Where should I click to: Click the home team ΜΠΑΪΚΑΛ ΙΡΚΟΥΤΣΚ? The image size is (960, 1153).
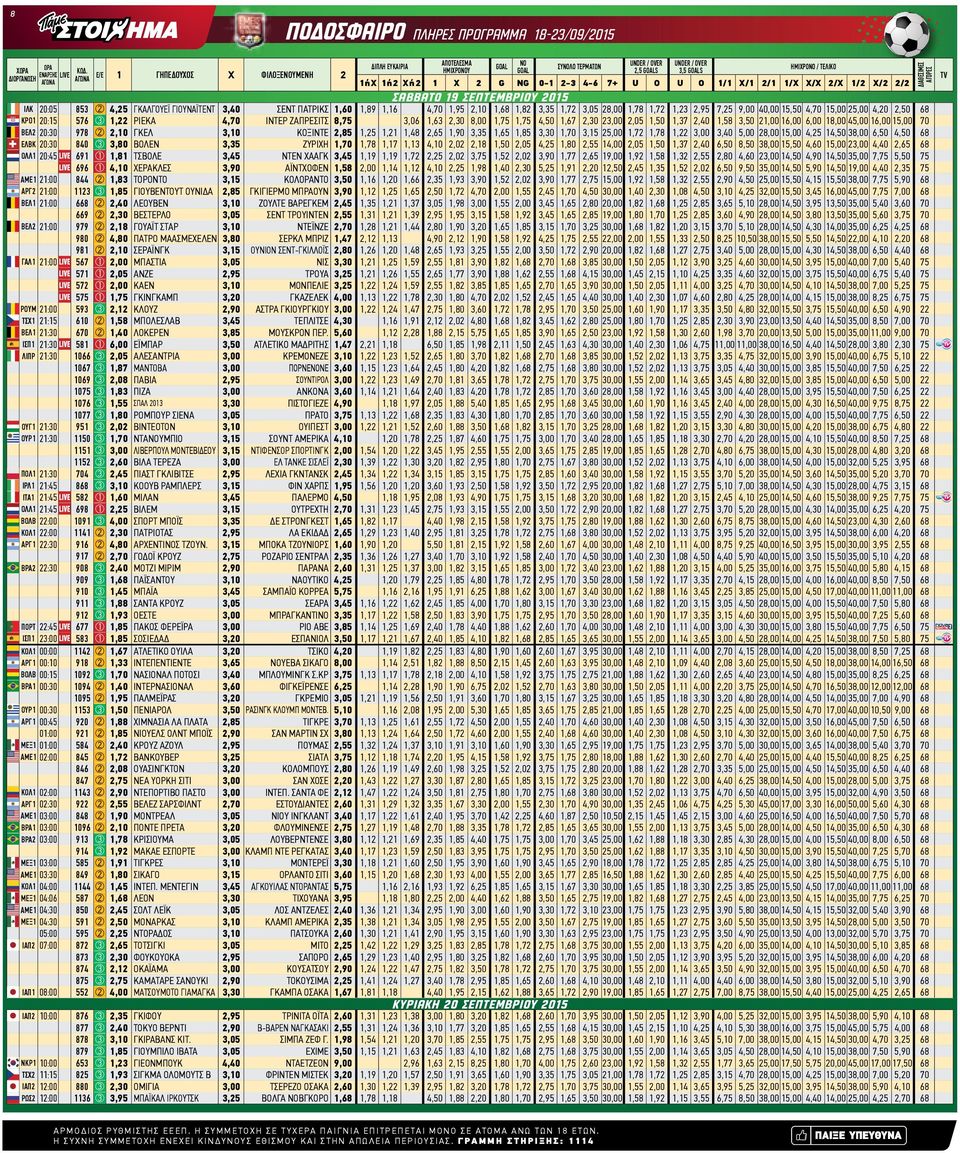[166, 1098]
